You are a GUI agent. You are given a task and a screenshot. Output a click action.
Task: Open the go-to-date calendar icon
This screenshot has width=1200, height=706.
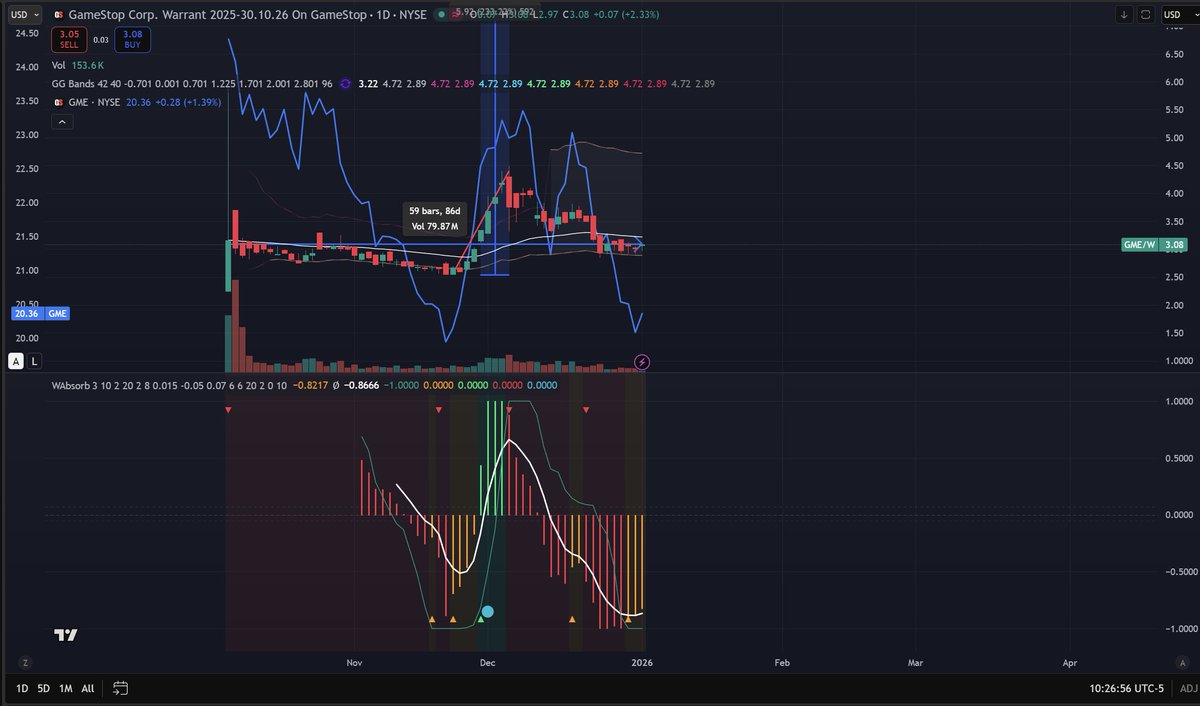coord(120,688)
